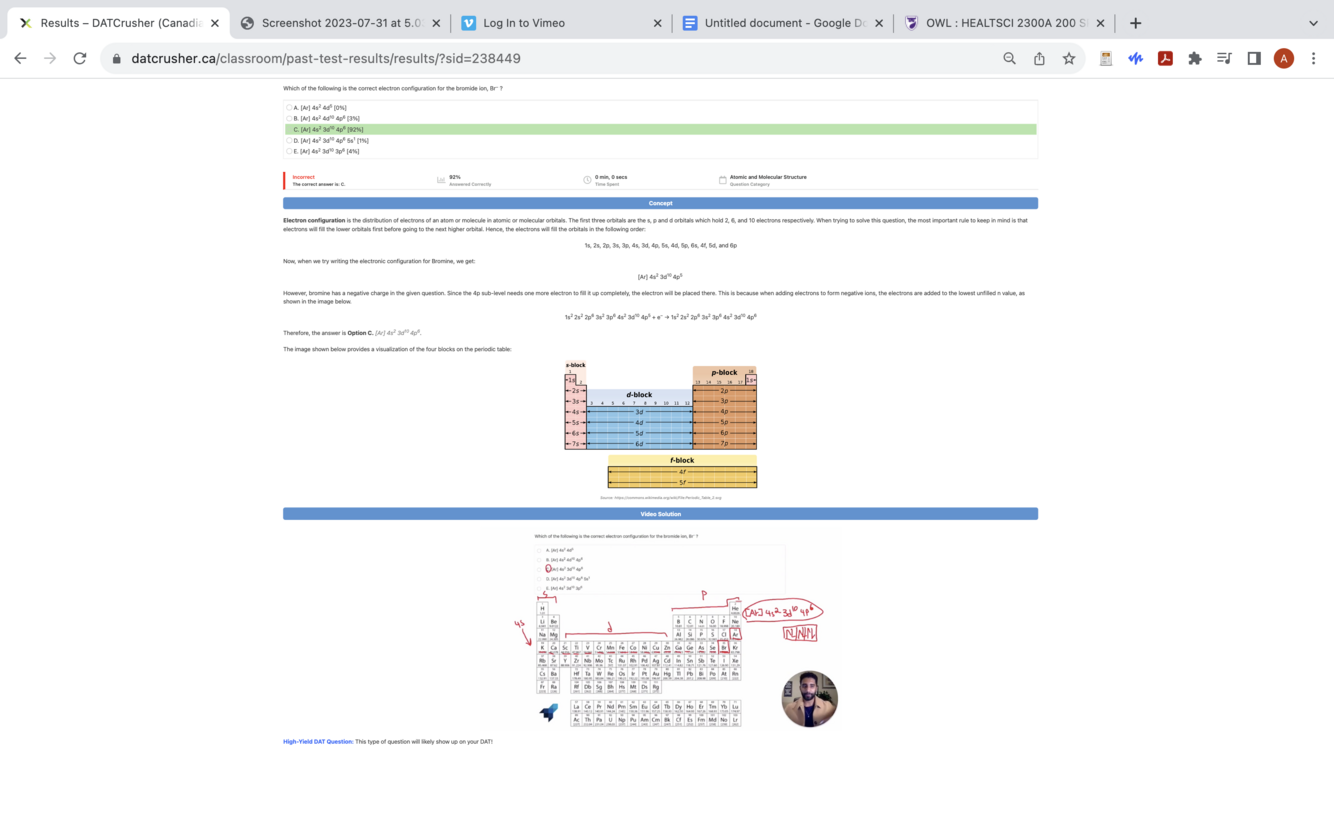Click the calendar icon beside Question Category
The height and width of the screenshot is (834, 1334).
click(x=722, y=180)
